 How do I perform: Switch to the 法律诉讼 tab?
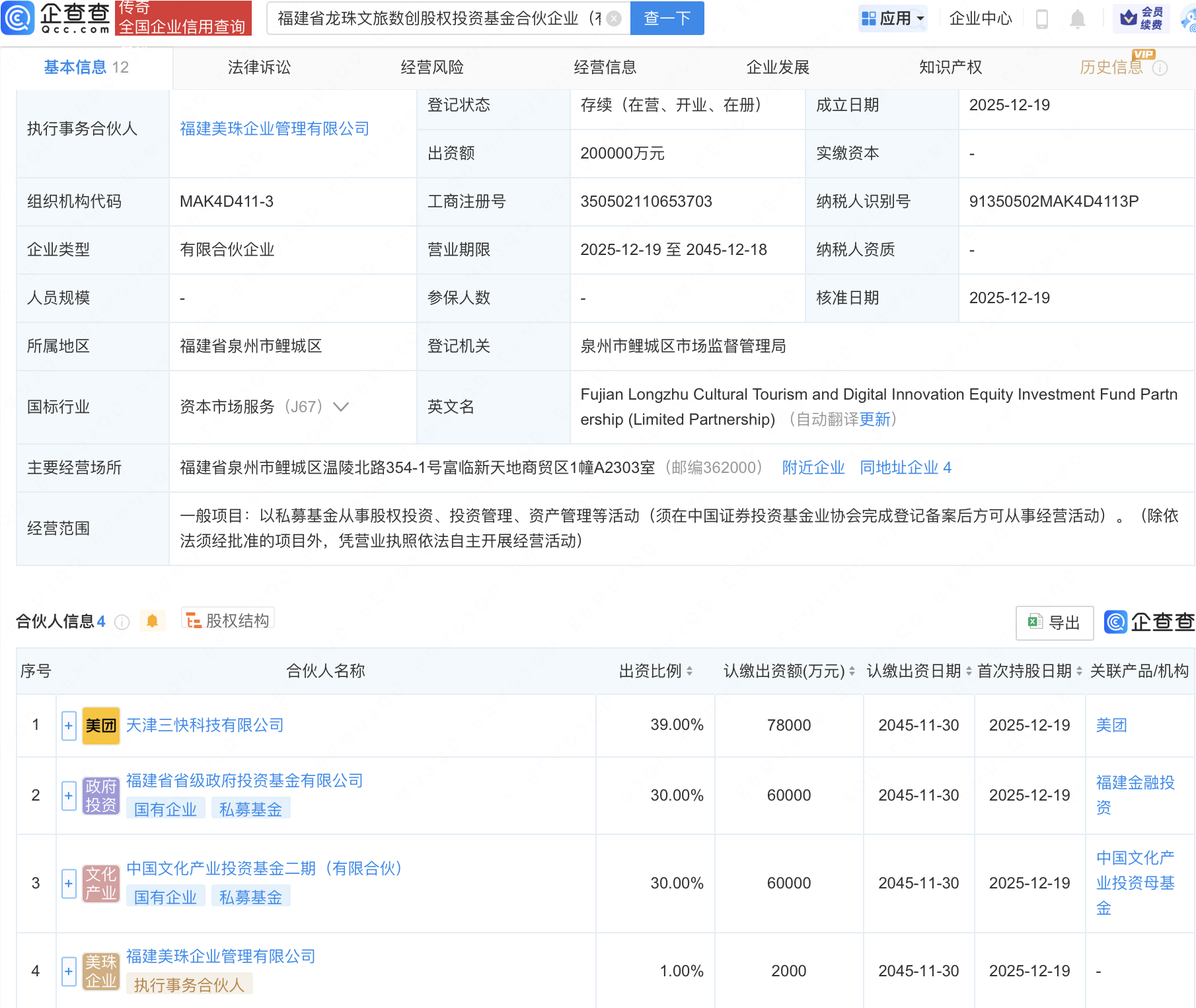click(259, 67)
